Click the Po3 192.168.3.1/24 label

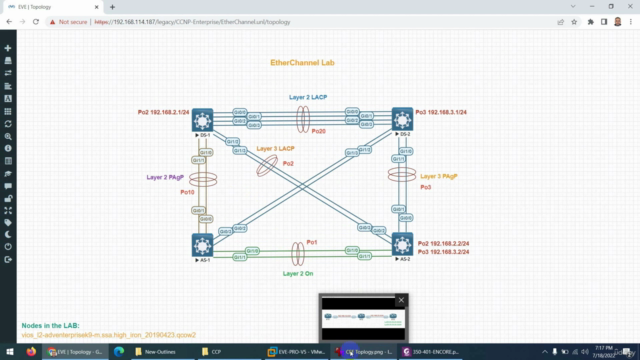pos(441,112)
